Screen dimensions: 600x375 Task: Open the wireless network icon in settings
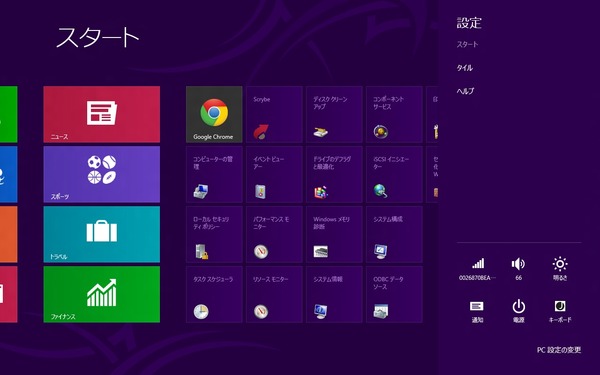point(478,269)
